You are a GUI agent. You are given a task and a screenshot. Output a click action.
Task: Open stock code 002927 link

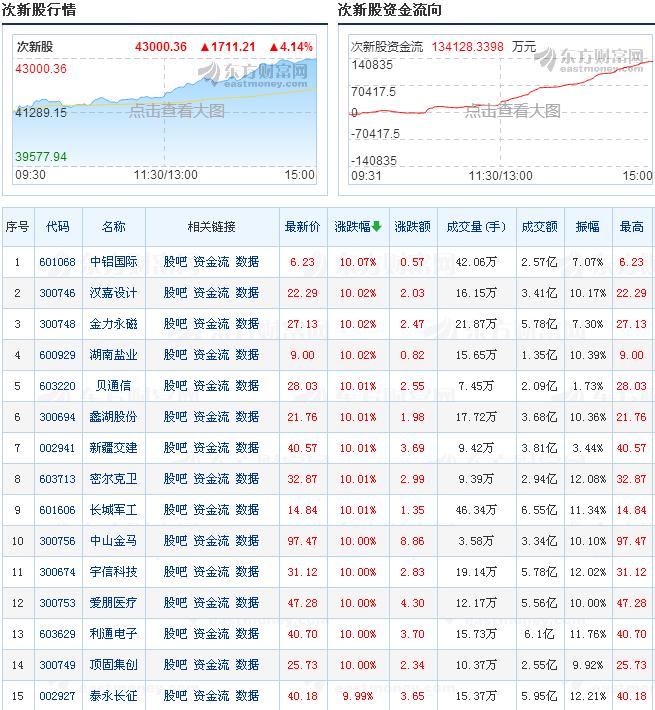57,696
